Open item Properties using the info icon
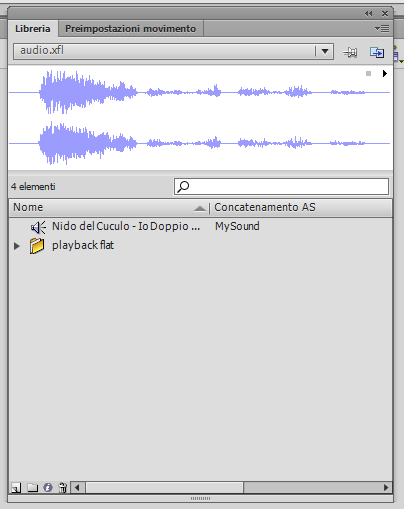Image resolution: width=404 pixels, height=509 pixels. point(48,488)
